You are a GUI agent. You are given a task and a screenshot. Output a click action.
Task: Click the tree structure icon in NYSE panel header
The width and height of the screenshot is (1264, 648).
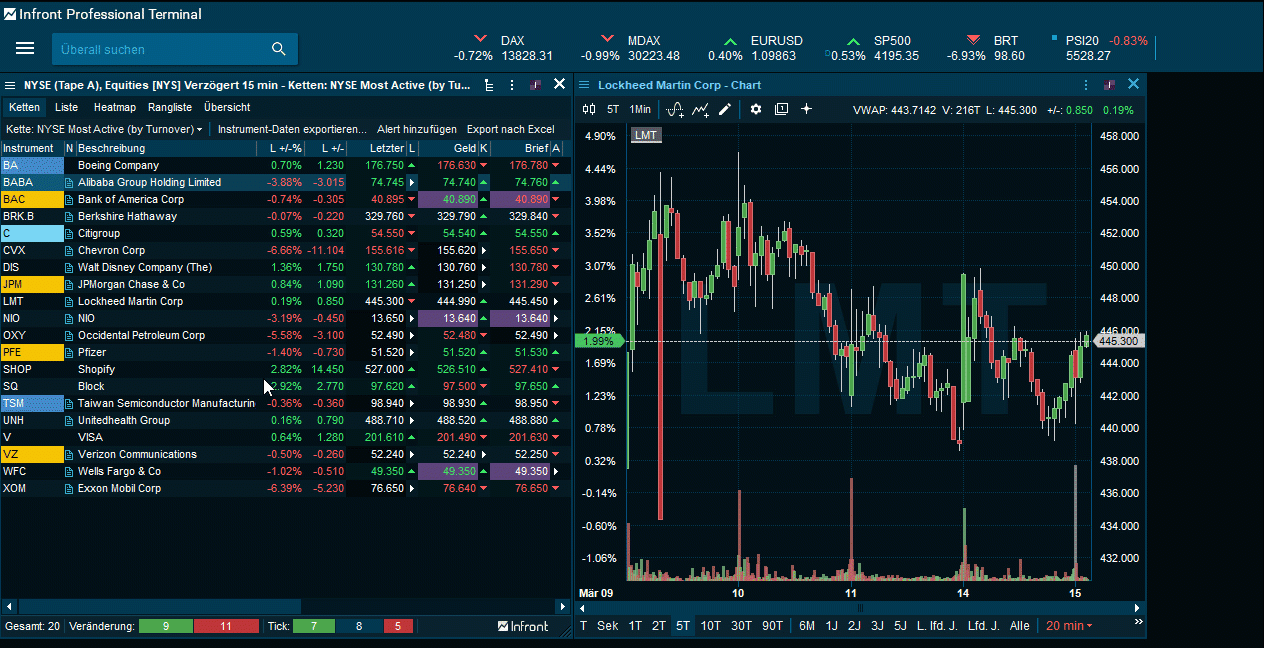pos(488,85)
